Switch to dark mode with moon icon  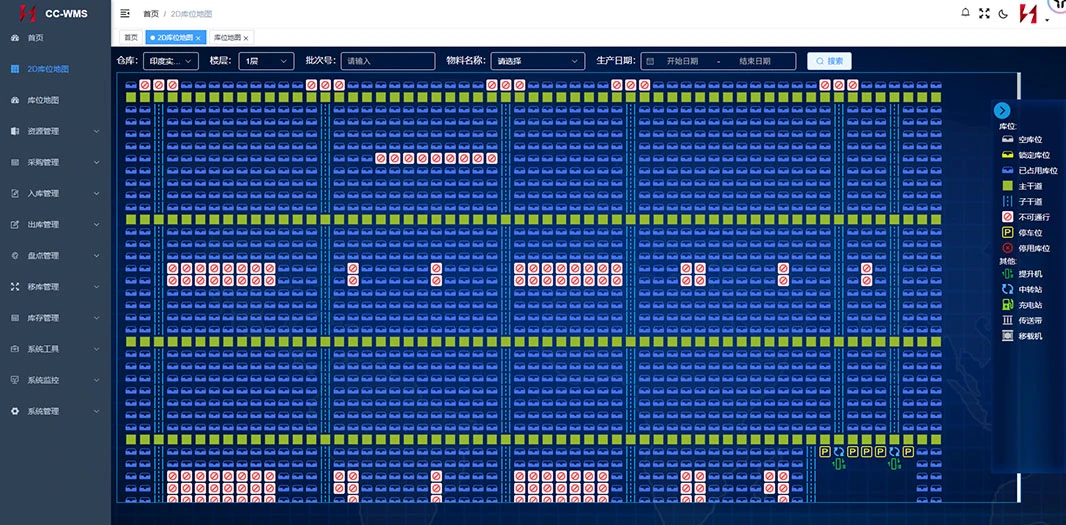1003,14
